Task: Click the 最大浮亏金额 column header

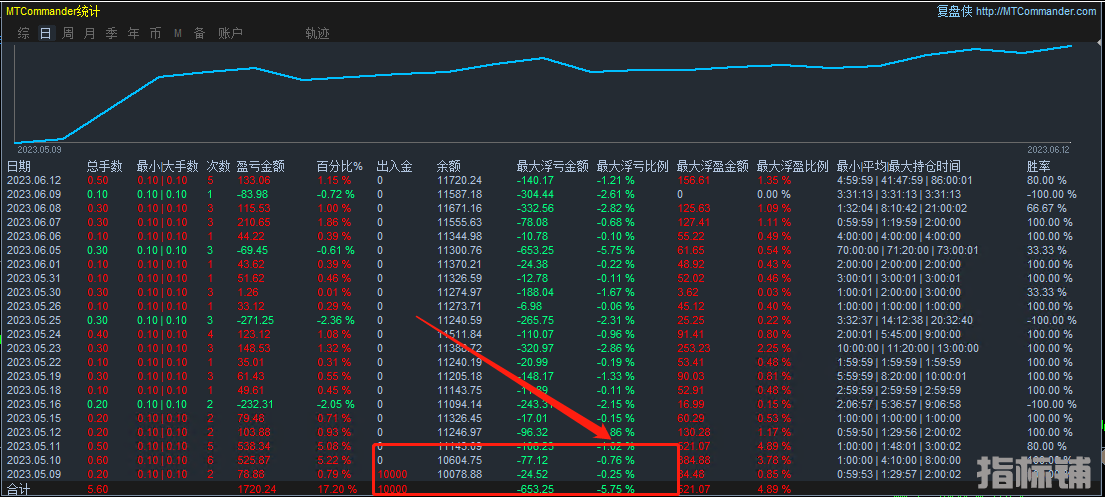Action: [548, 166]
